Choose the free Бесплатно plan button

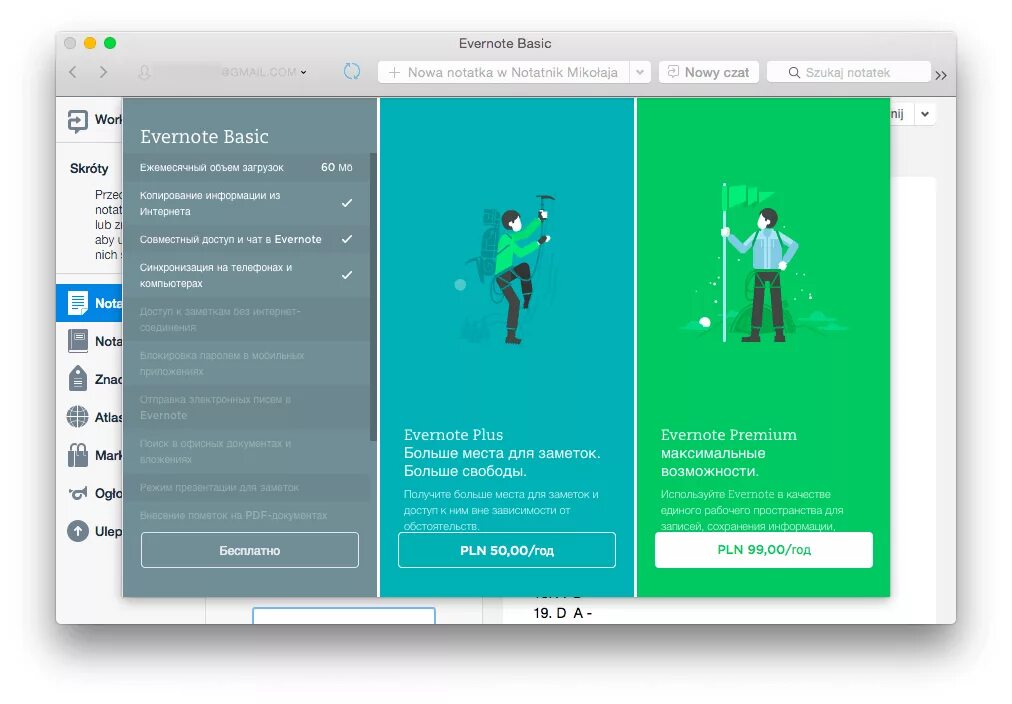250,550
